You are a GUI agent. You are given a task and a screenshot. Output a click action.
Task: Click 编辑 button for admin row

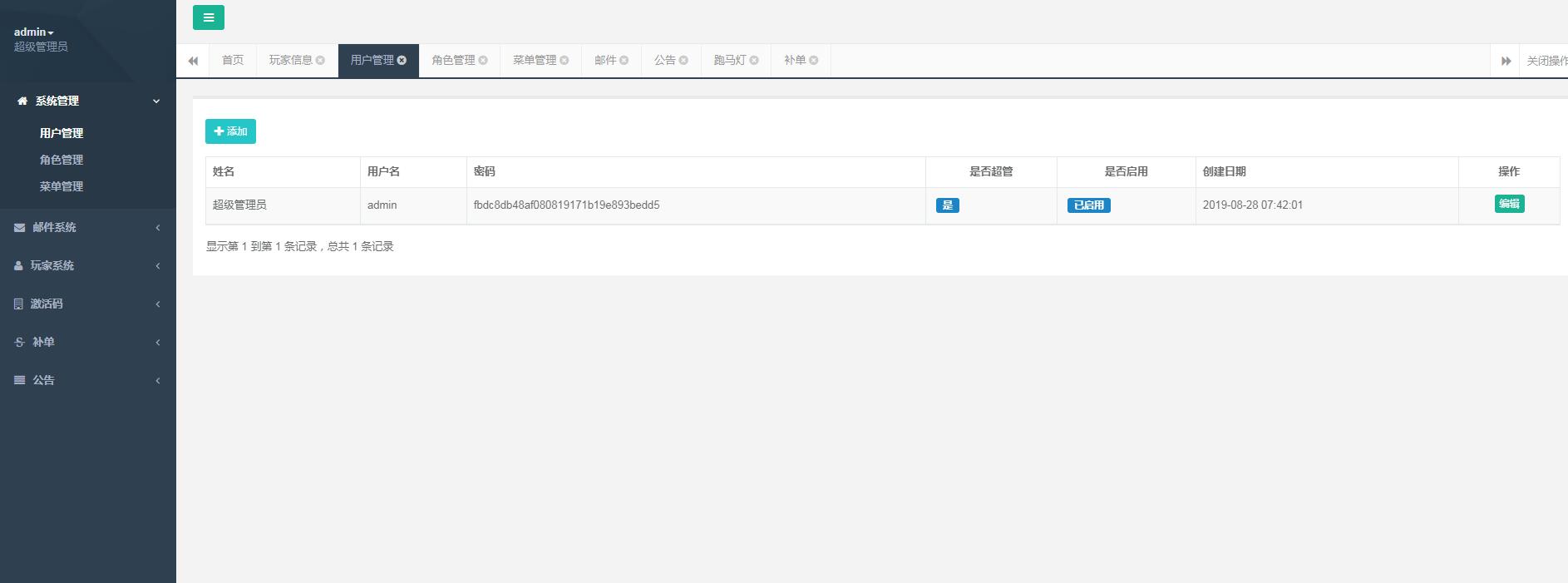(x=1508, y=204)
